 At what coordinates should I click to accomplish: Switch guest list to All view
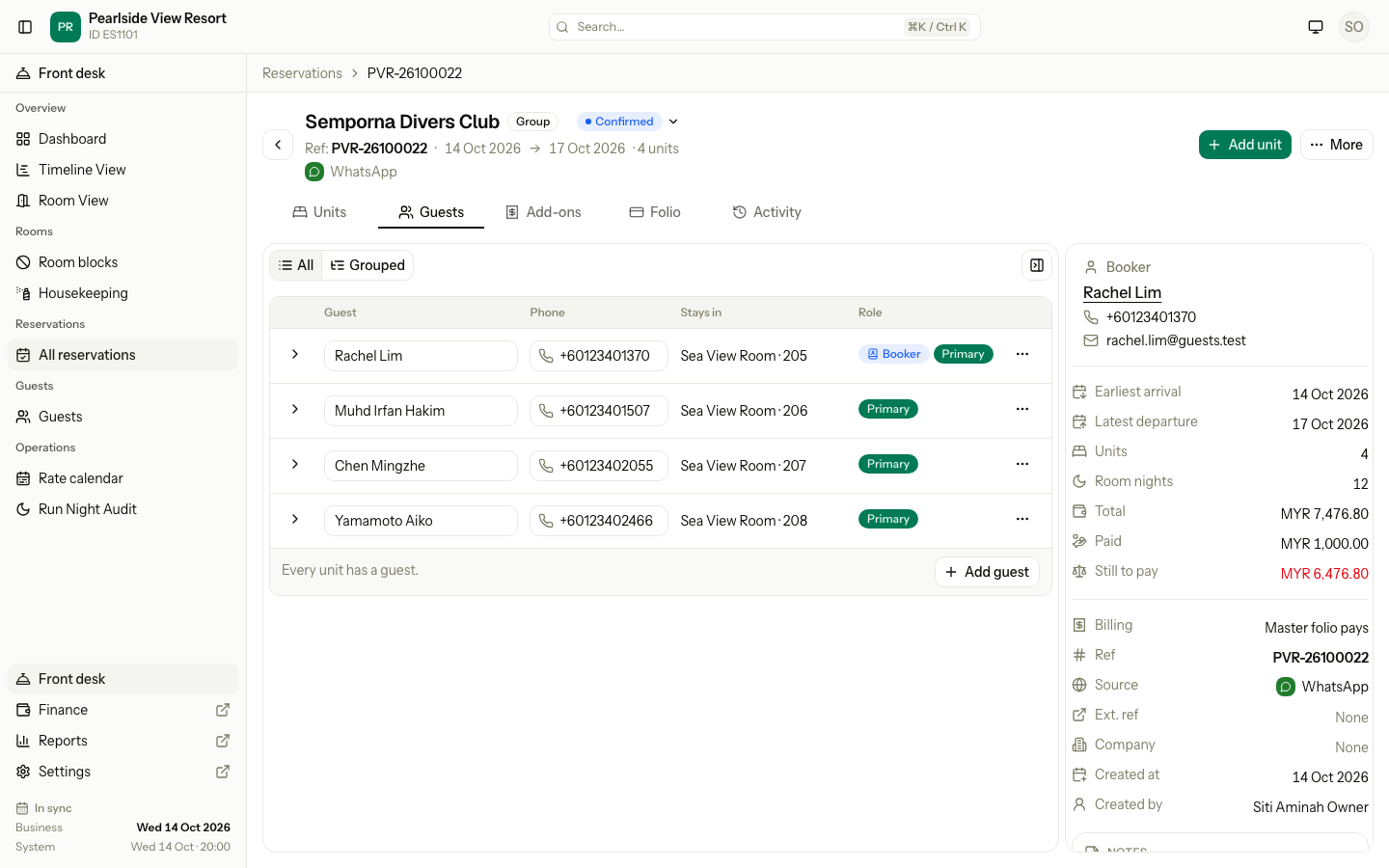(x=296, y=265)
